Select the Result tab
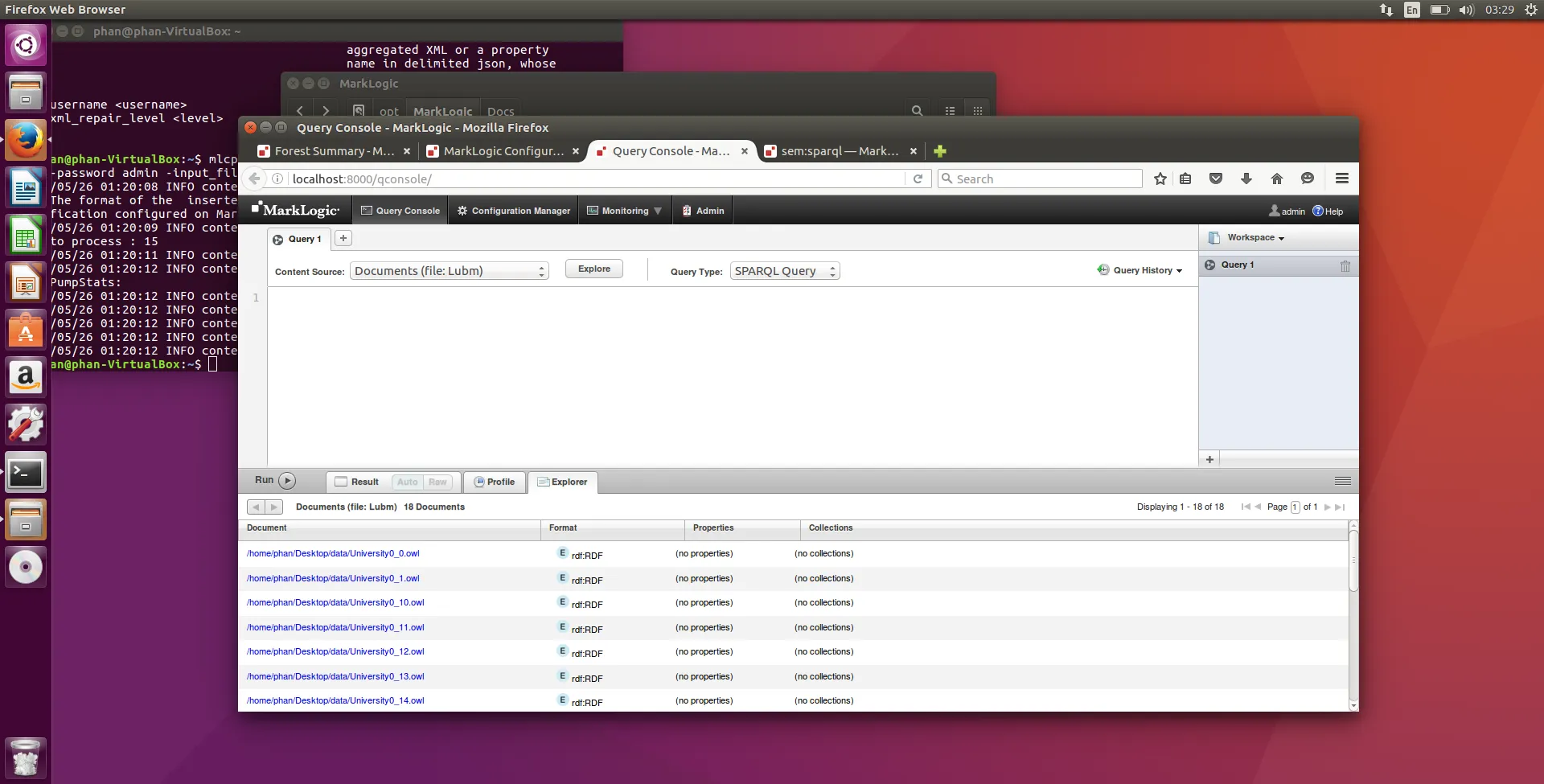1544x784 pixels. coord(357,482)
